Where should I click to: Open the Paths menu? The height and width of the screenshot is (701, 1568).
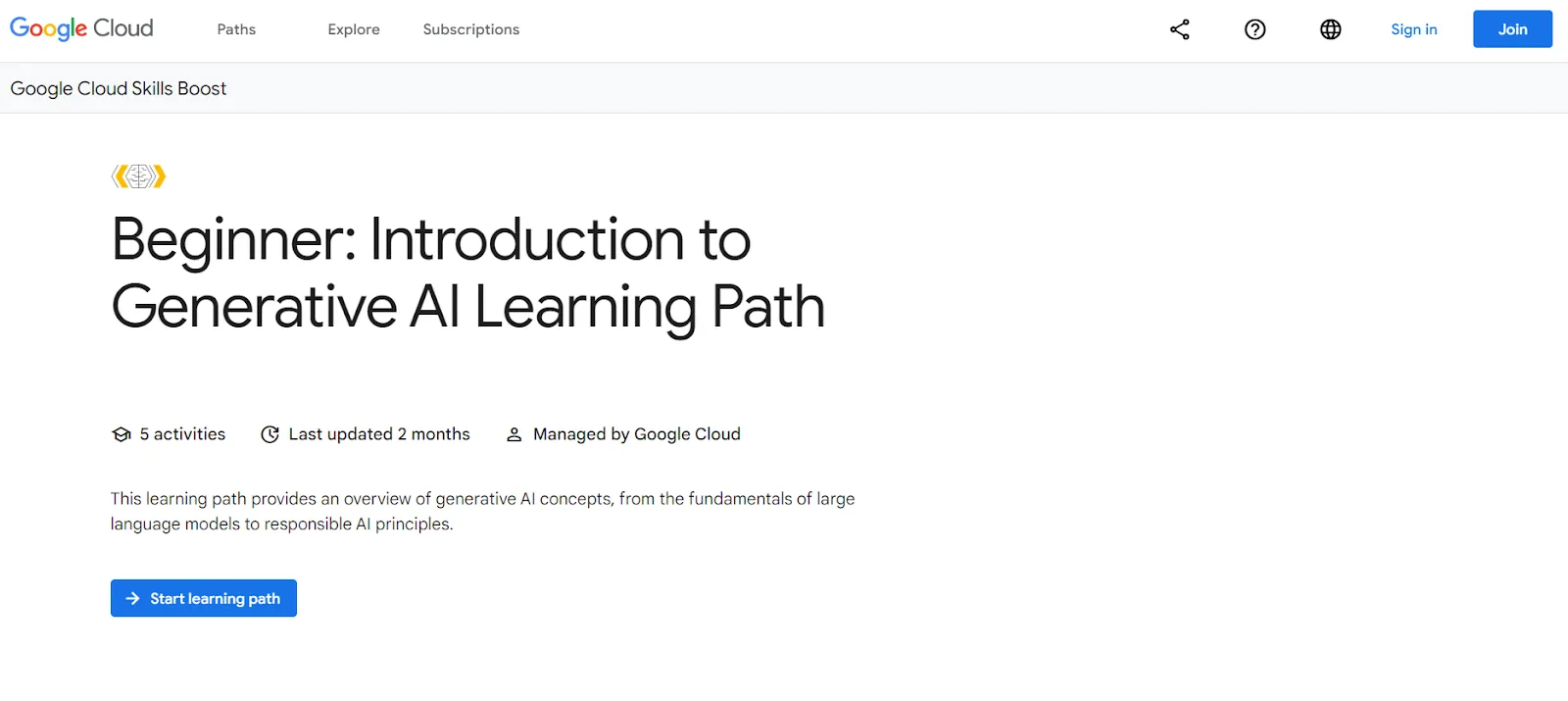[236, 29]
